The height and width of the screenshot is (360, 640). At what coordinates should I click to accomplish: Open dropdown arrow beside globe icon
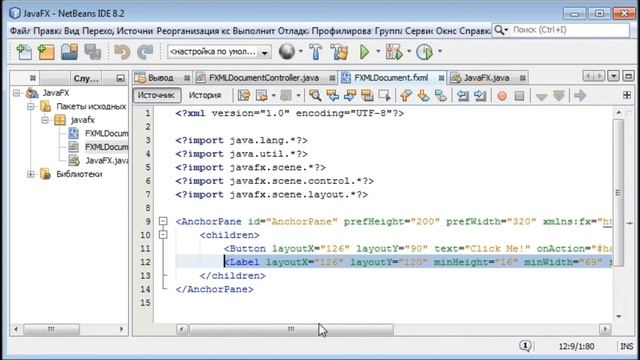pyautogui.click(x=301, y=51)
